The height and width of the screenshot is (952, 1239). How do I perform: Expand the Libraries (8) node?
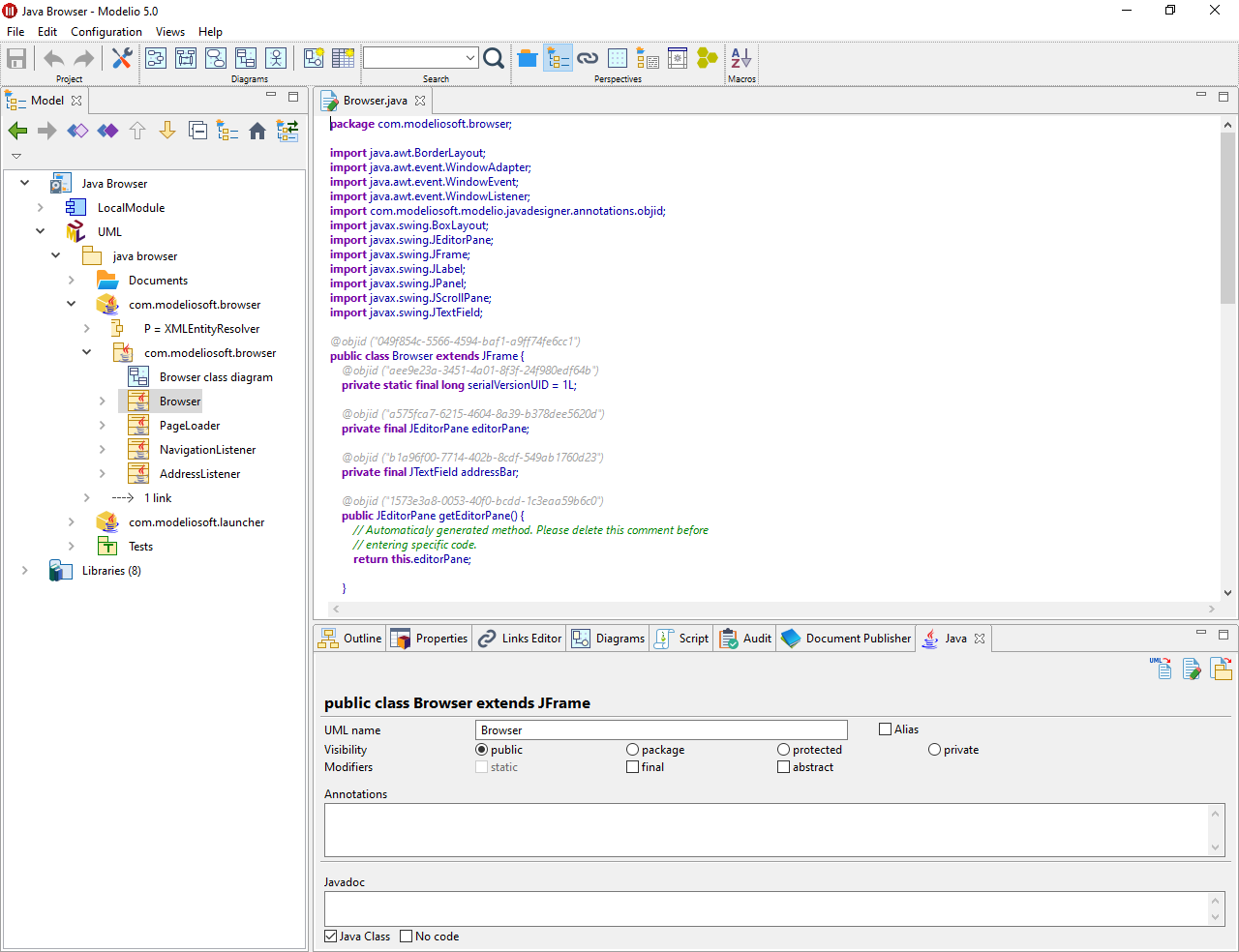click(x=25, y=570)
